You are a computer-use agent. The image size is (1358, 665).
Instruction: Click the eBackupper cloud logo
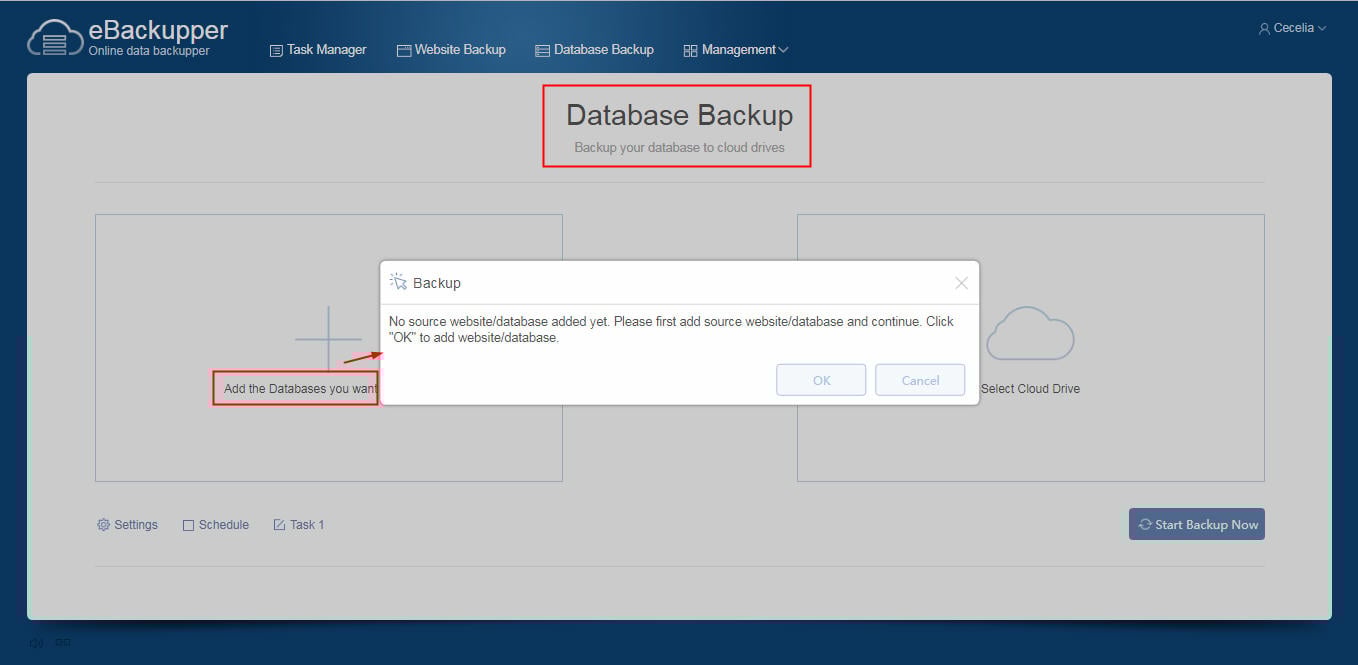click(x=55, y=38)
